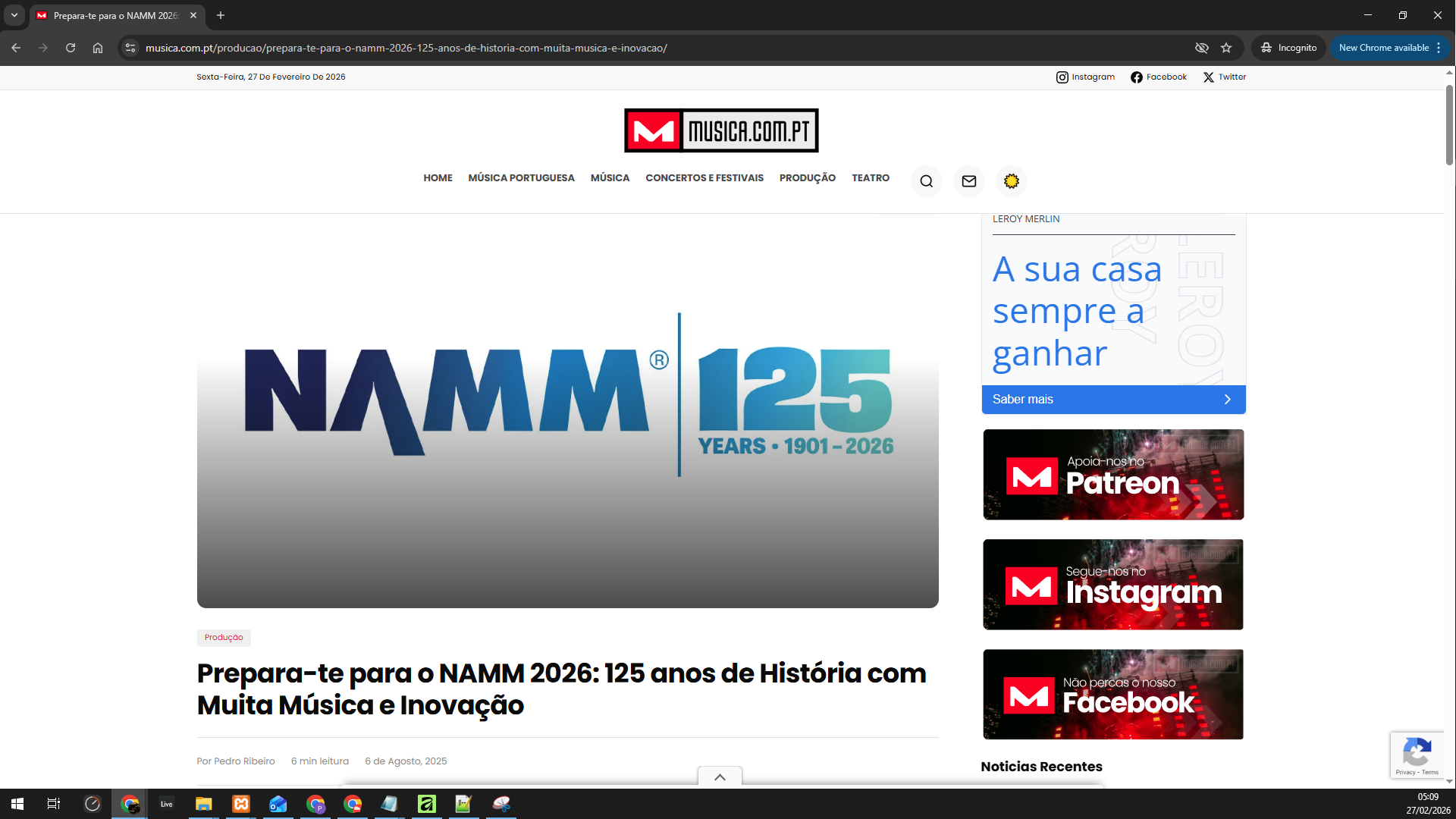Open the site search icon

click(x=926, y=181)
